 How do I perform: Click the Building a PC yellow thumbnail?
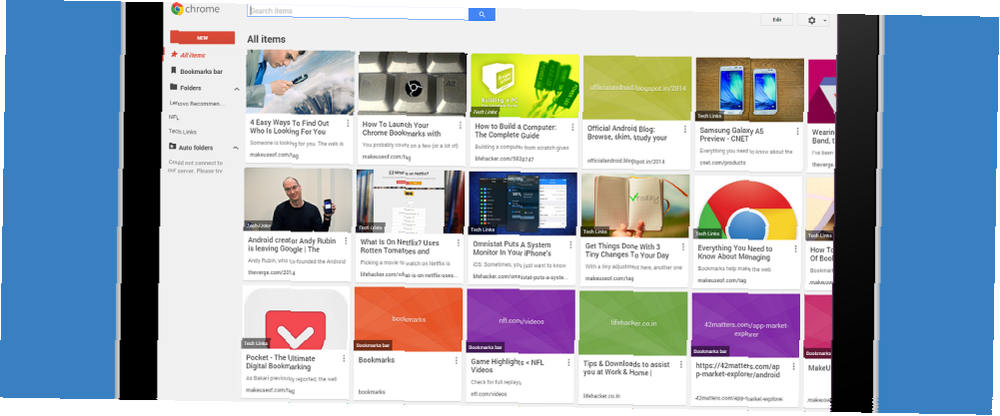tap(525, 85)
